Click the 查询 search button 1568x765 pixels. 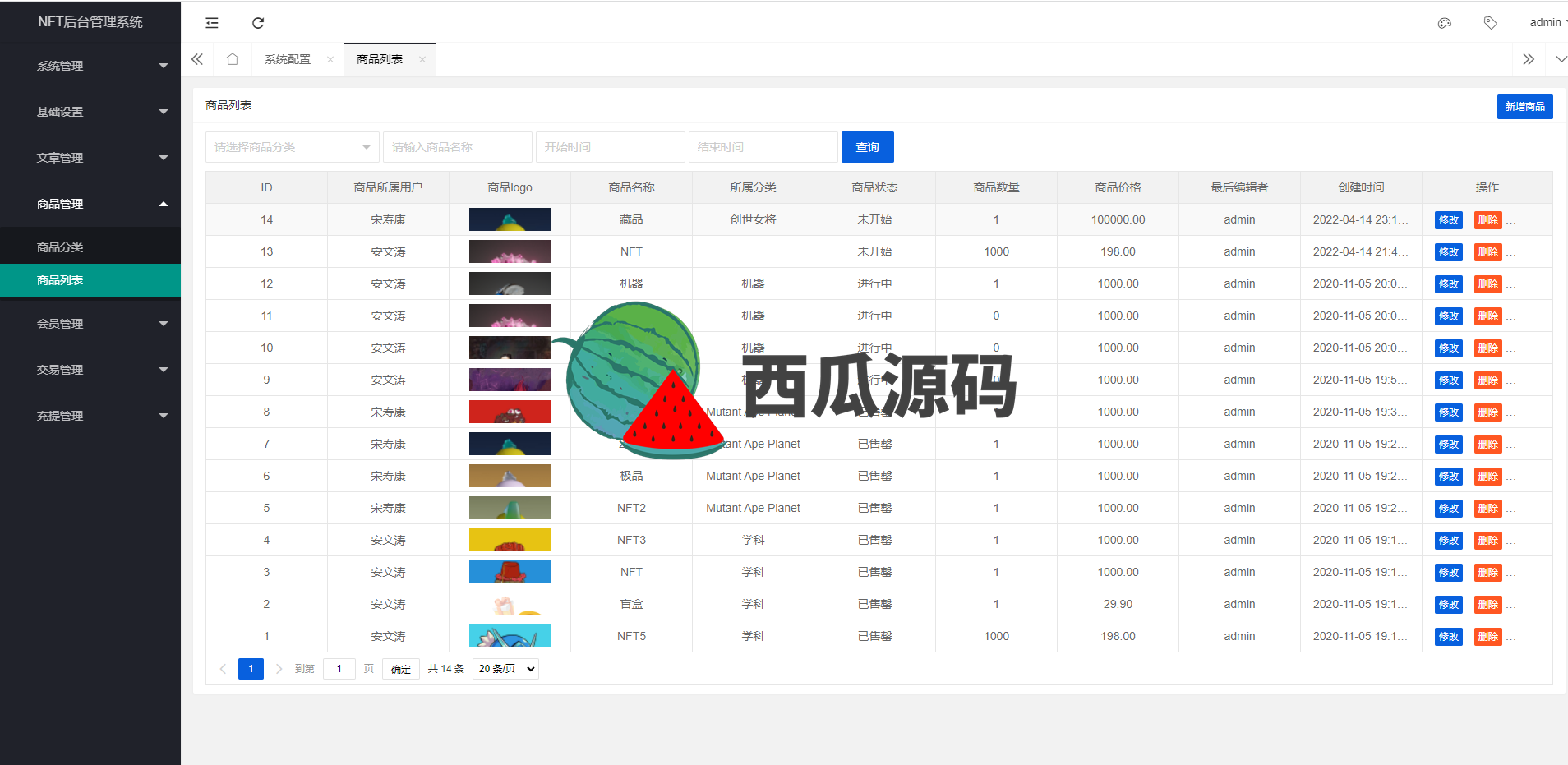pos(868,147)
